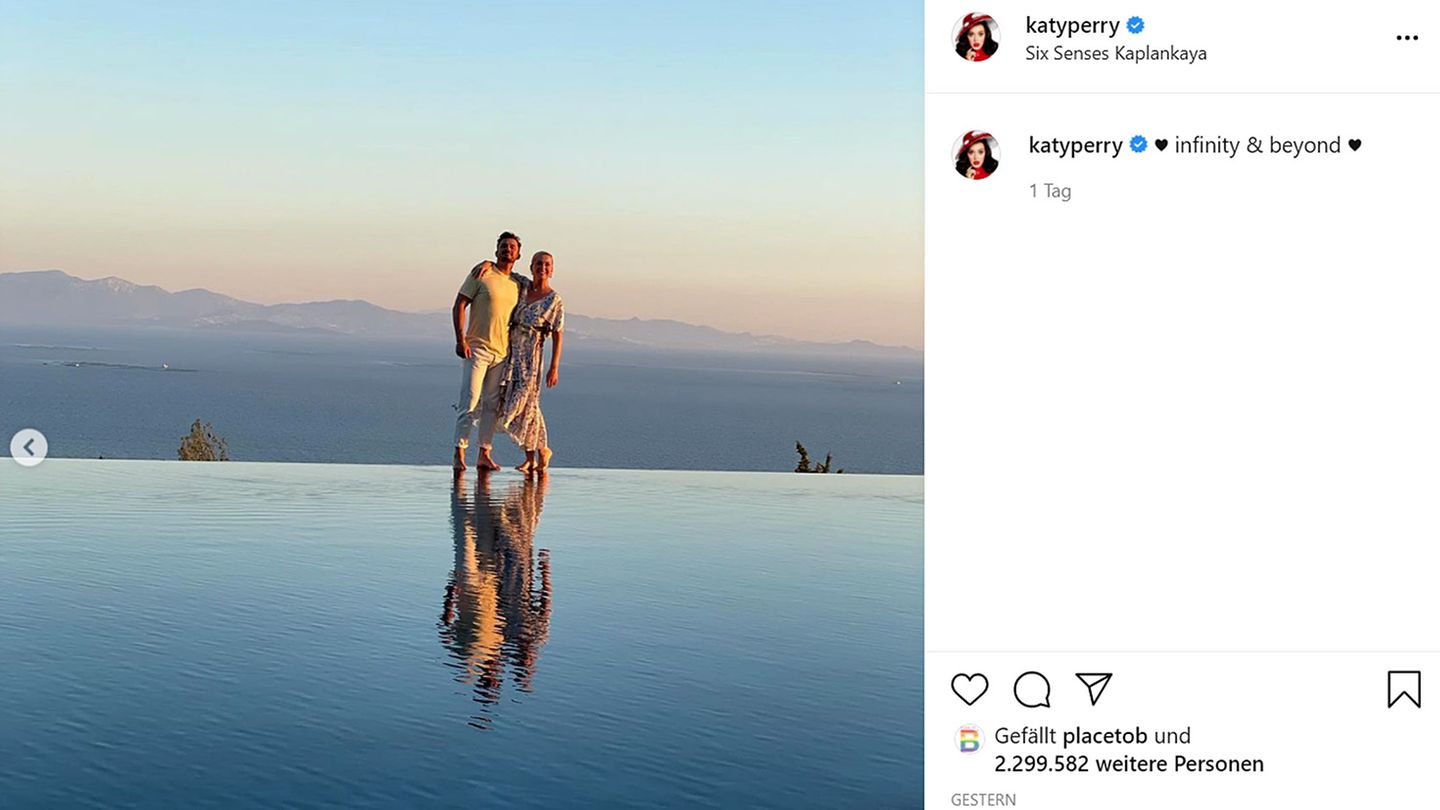This screenshot has height=810, width=1440.
Task: Open placetob small rainbow profile icon
Action: pos(968,739)
